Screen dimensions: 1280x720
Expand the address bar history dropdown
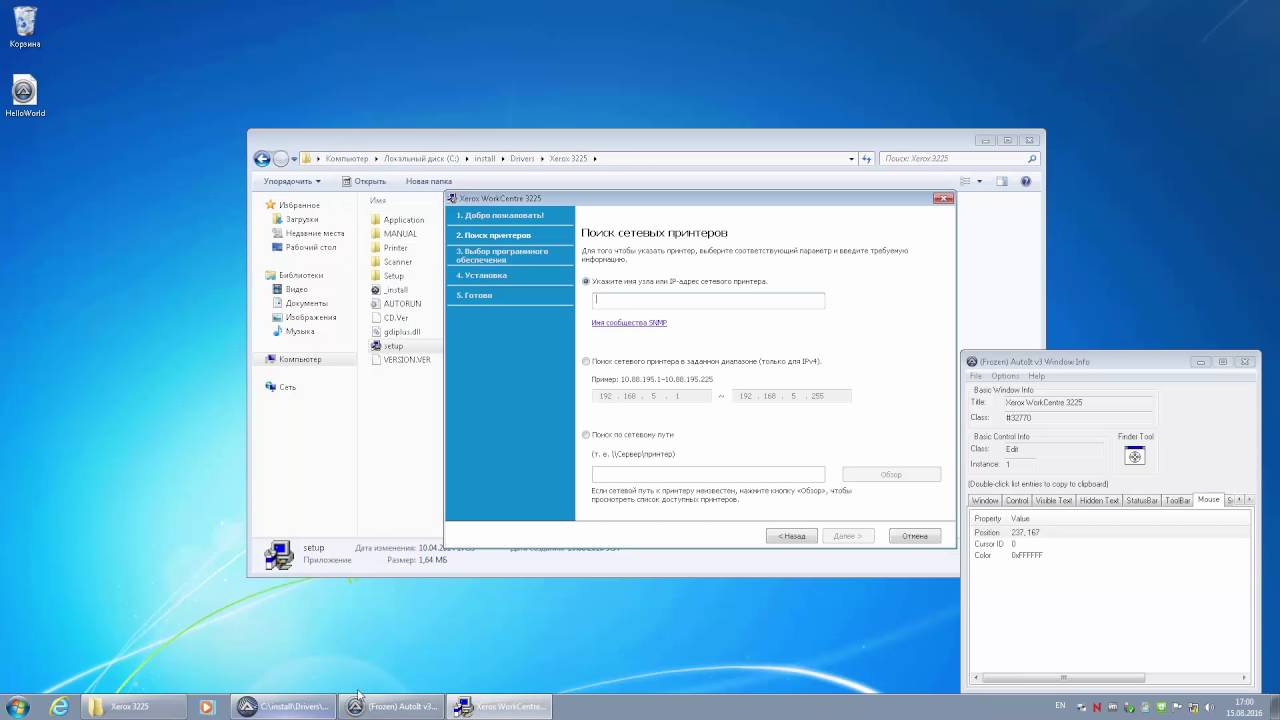click(x=851, y=158)
